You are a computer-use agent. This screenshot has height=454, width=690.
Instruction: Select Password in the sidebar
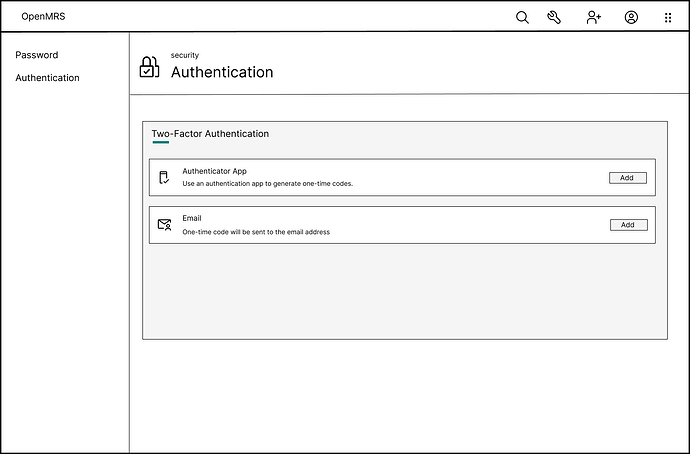(37, 55)
